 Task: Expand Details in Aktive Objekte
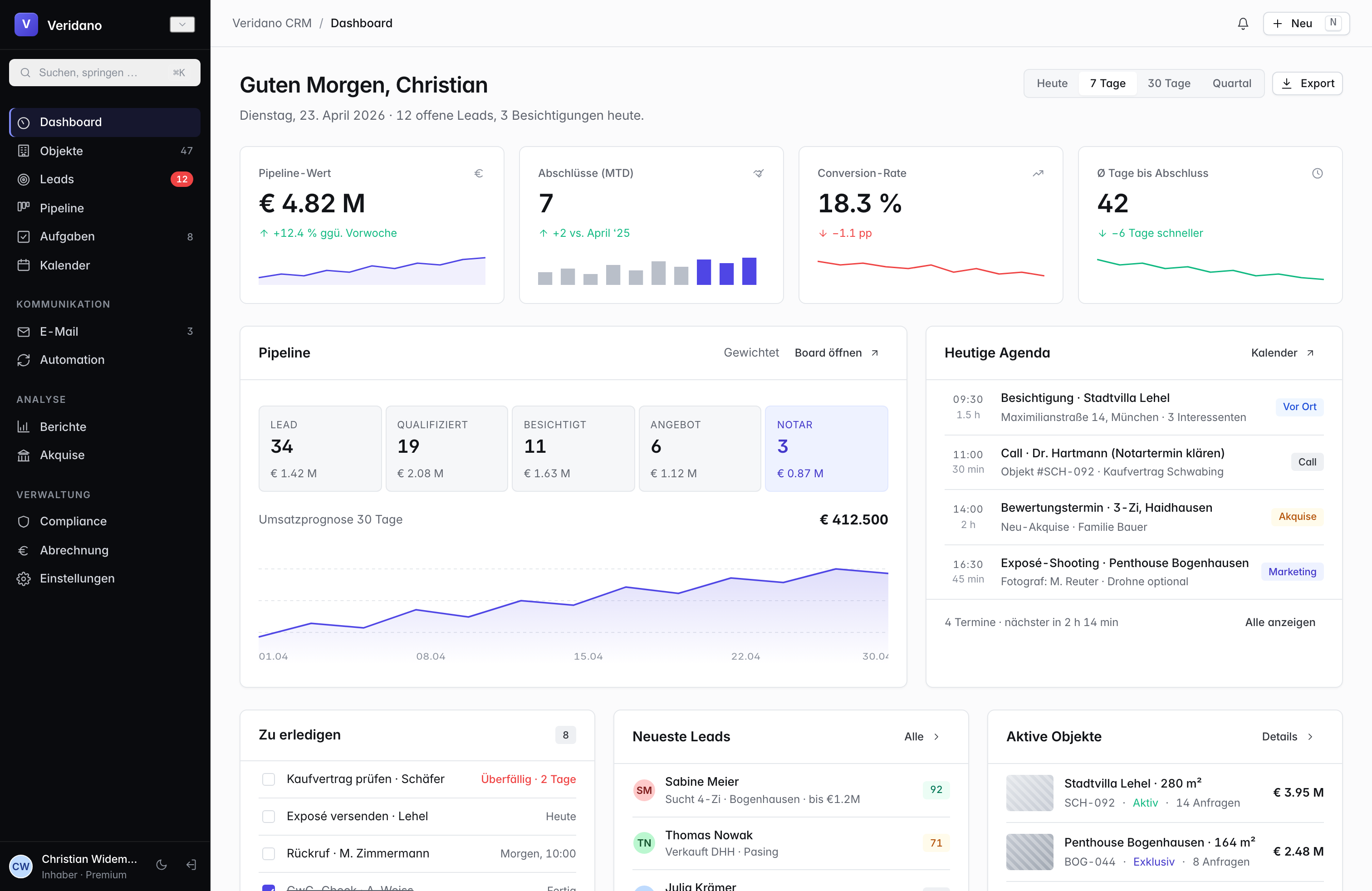point(1288,737)
